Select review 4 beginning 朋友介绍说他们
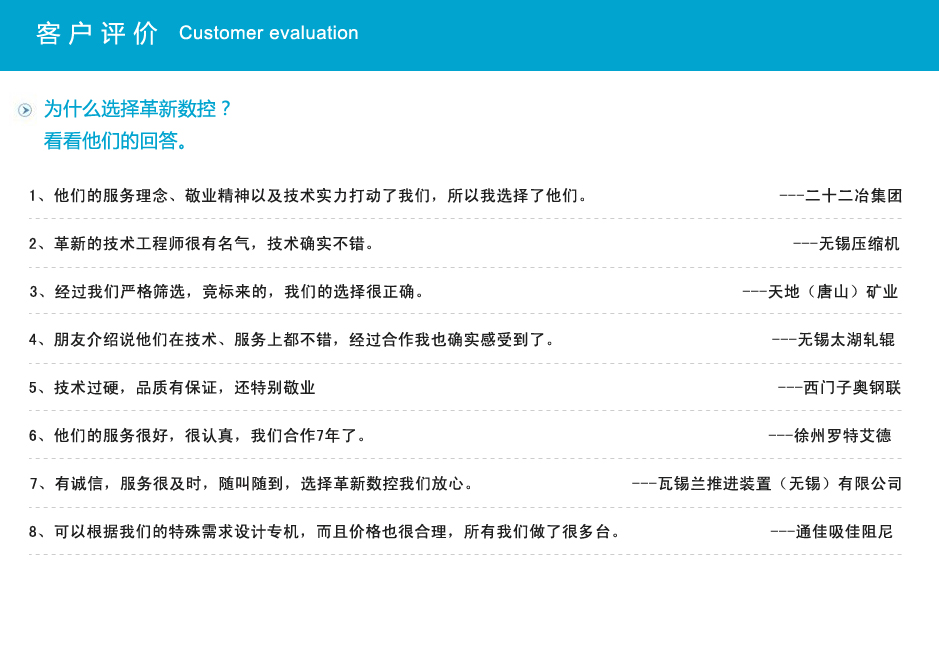Viewport: 939px width, 650px height. [292, 340]
